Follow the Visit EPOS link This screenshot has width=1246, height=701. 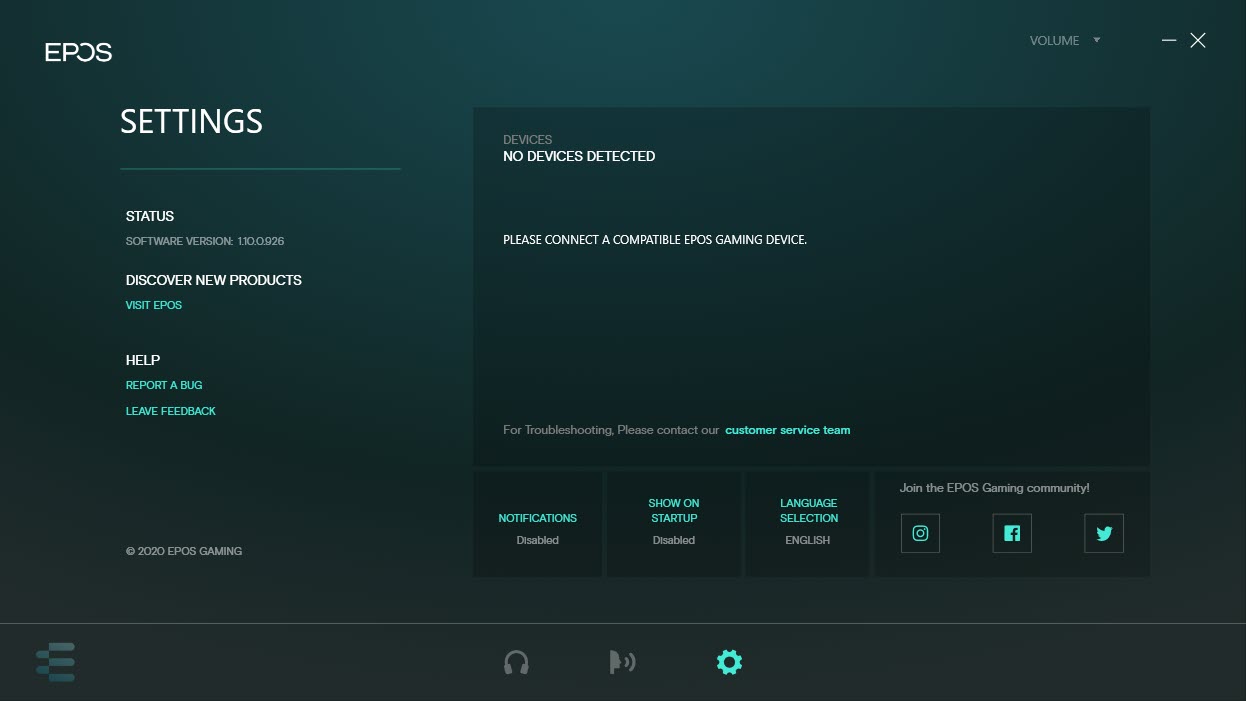(x=154, y=305)
